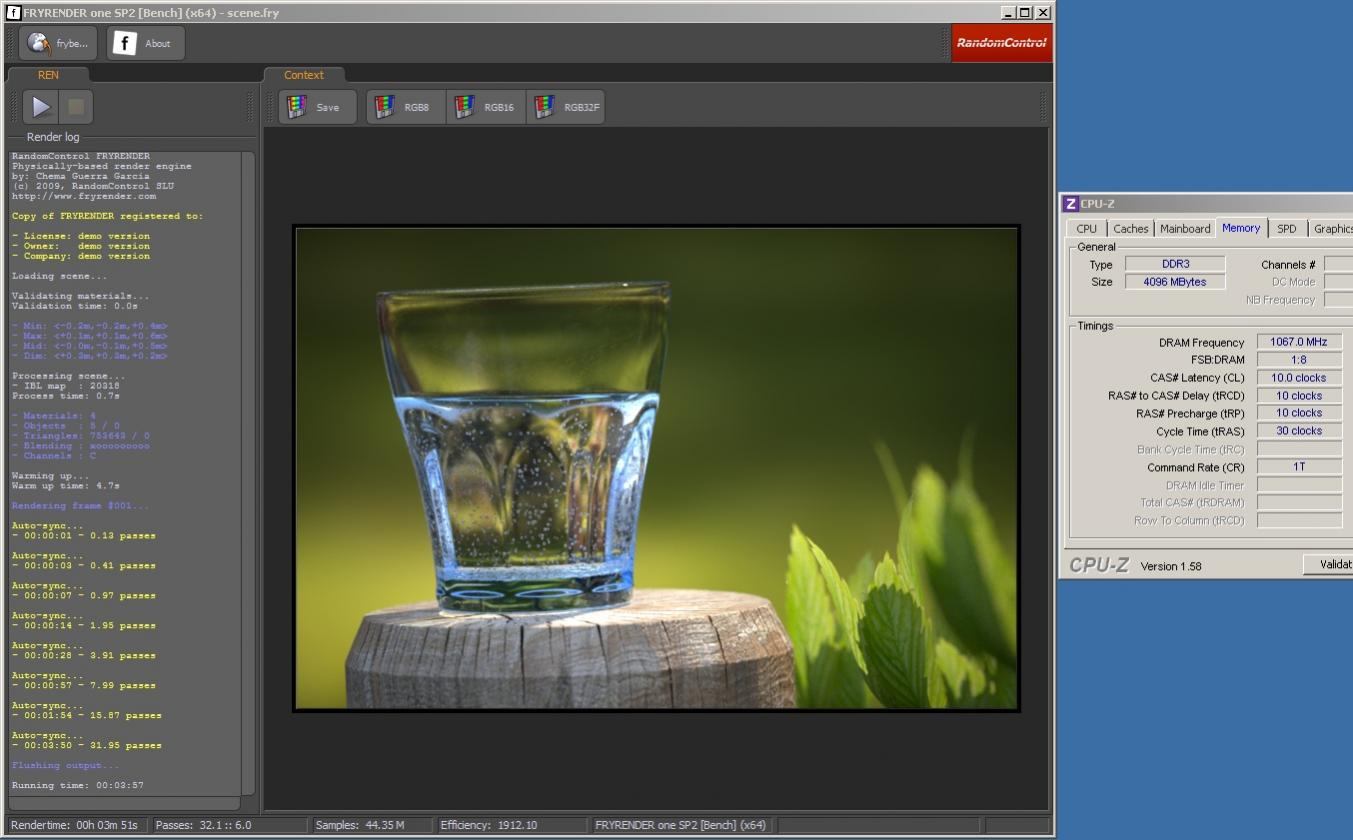Screen dimensions: 1353x840
Task: Open the frybench toolbar button
Action: point(58,43)
